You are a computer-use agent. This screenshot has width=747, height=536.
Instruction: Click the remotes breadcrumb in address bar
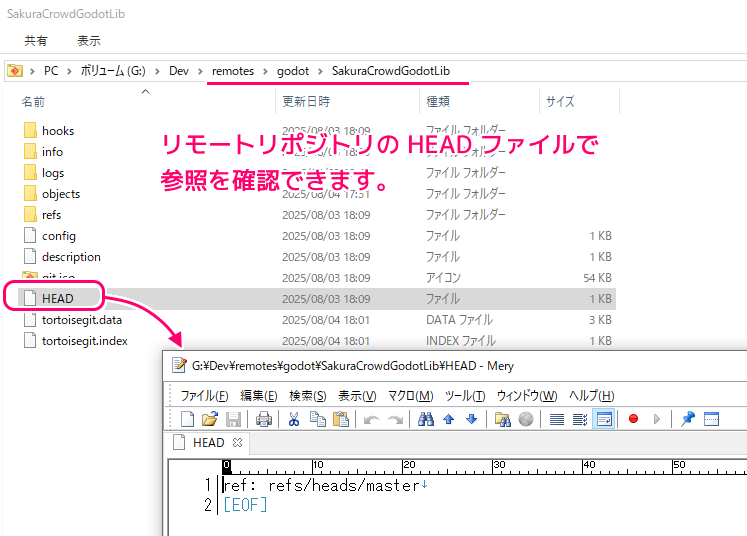point(232,71)
